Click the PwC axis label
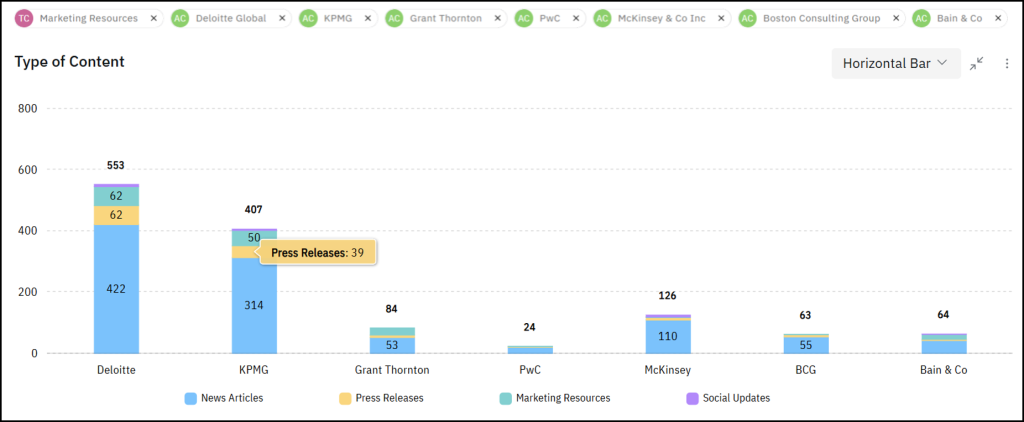Screen dimensions: 1024x422 (530, 370)
